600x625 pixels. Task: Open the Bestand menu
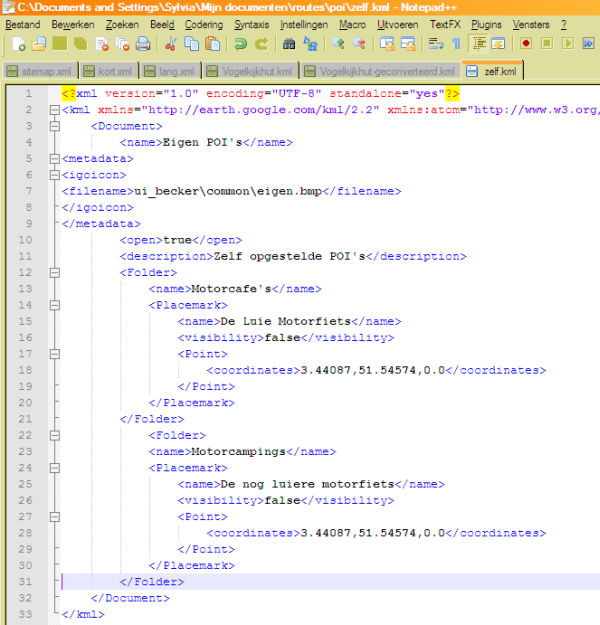pos(23,25)
